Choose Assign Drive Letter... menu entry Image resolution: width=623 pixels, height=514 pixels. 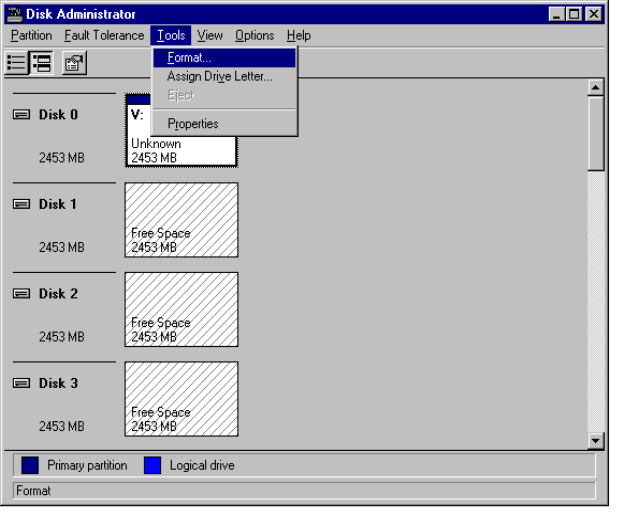tap(219, 76)
